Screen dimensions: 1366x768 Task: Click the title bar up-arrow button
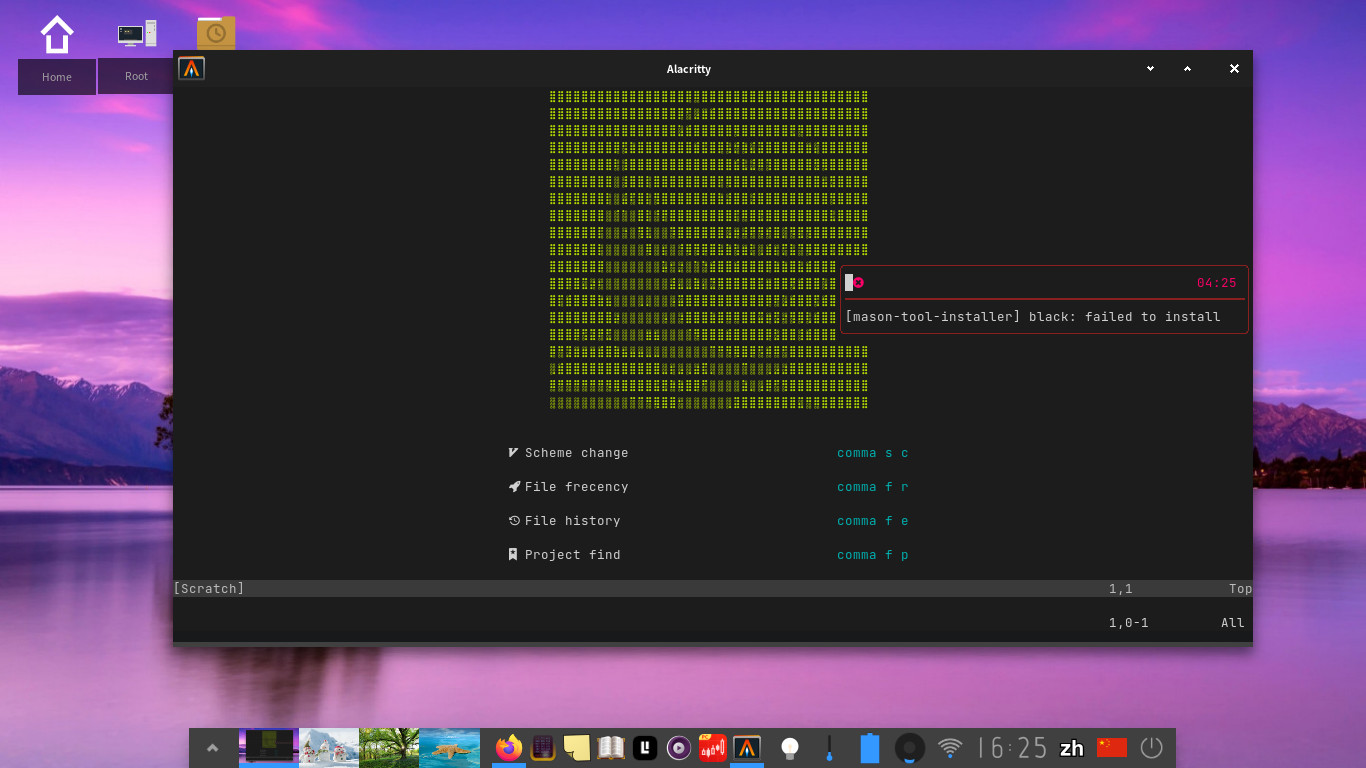pos(1187,68)
